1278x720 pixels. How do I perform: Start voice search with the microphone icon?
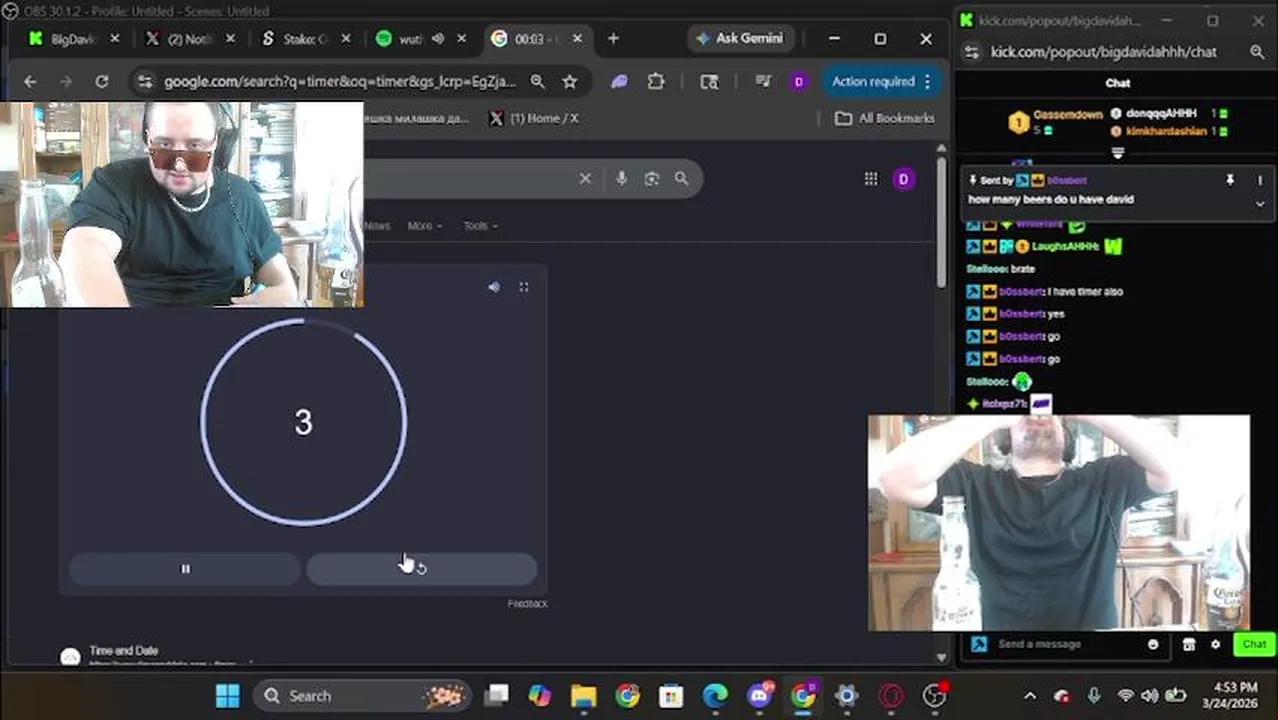point(621,179)
